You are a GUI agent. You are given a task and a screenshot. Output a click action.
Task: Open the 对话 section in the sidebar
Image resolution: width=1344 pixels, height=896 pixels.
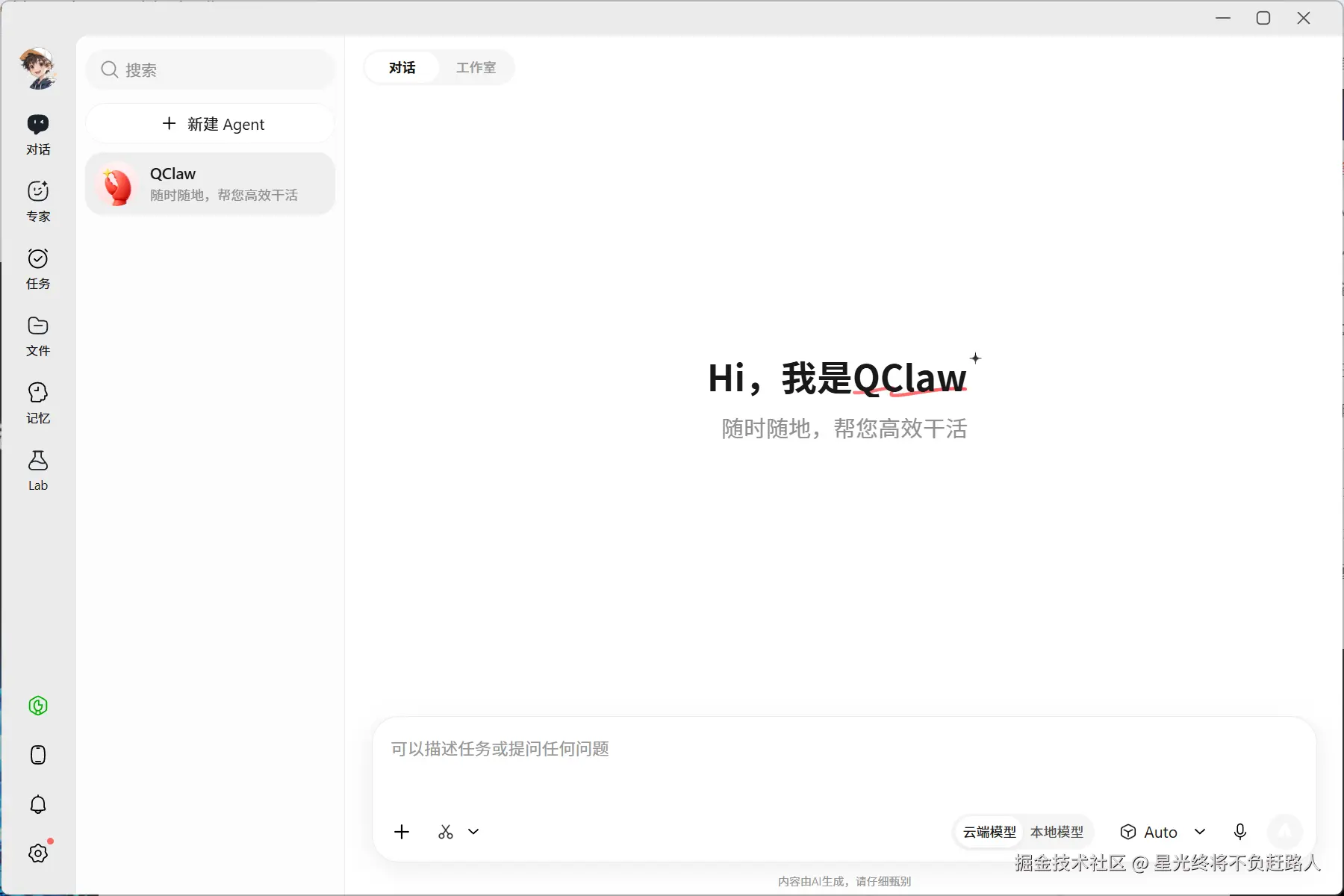click(38, 135)
